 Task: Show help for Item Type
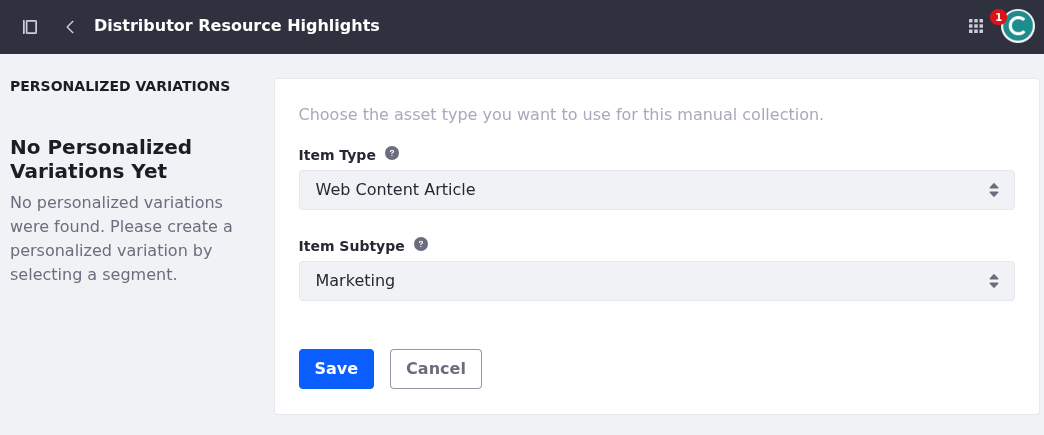[x=392, y=153]
